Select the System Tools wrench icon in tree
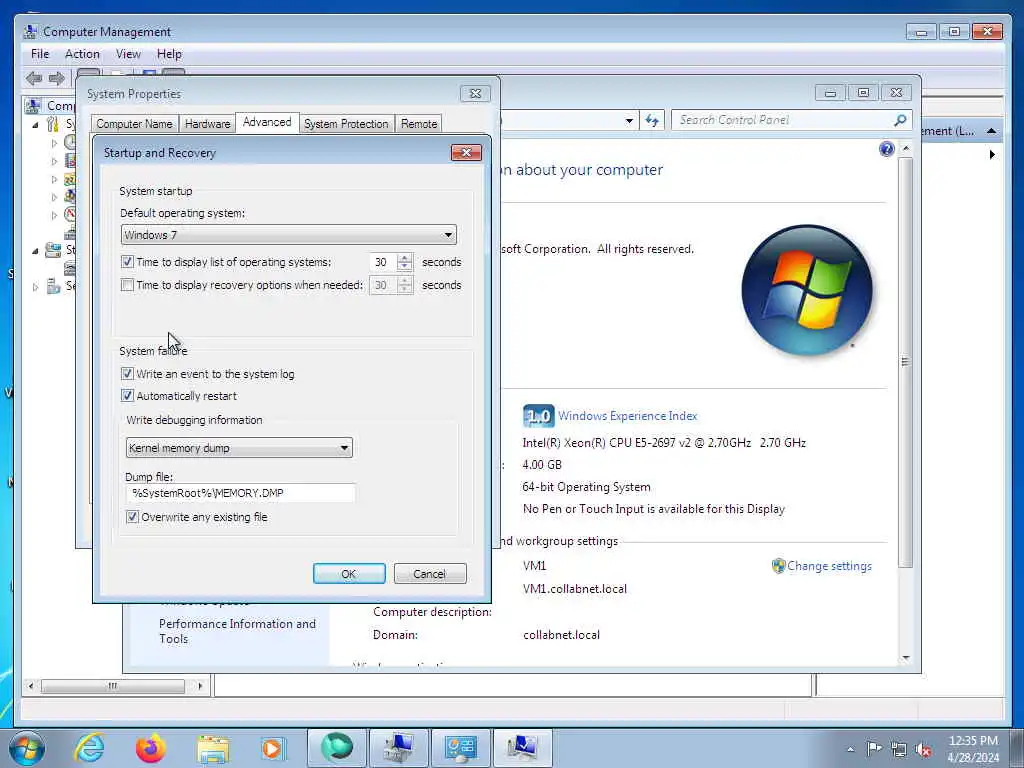 tap(53, 123)
